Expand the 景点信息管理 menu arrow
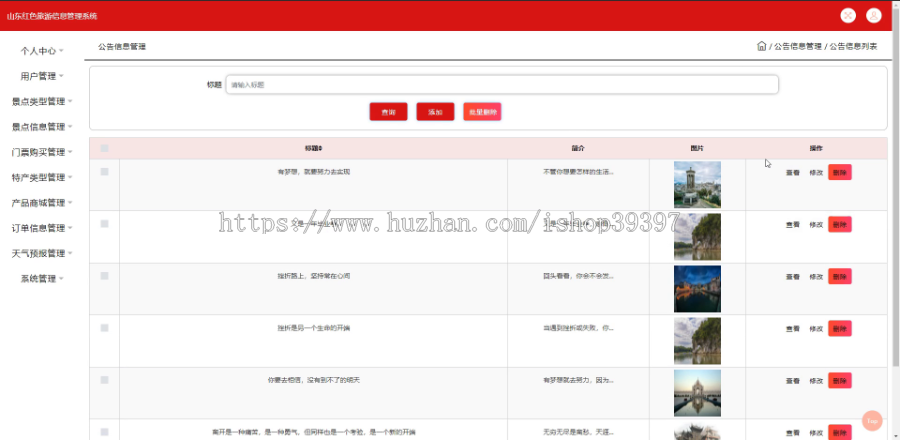This screenshot has height=440, width=900. pyautogui.click(x=70, y=127)
